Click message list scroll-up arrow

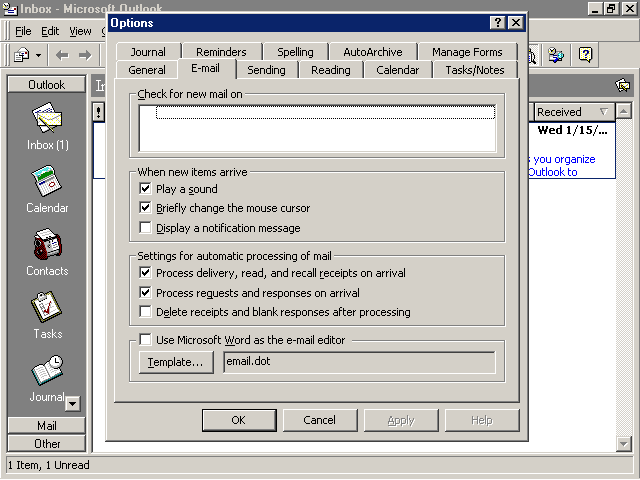624,111
